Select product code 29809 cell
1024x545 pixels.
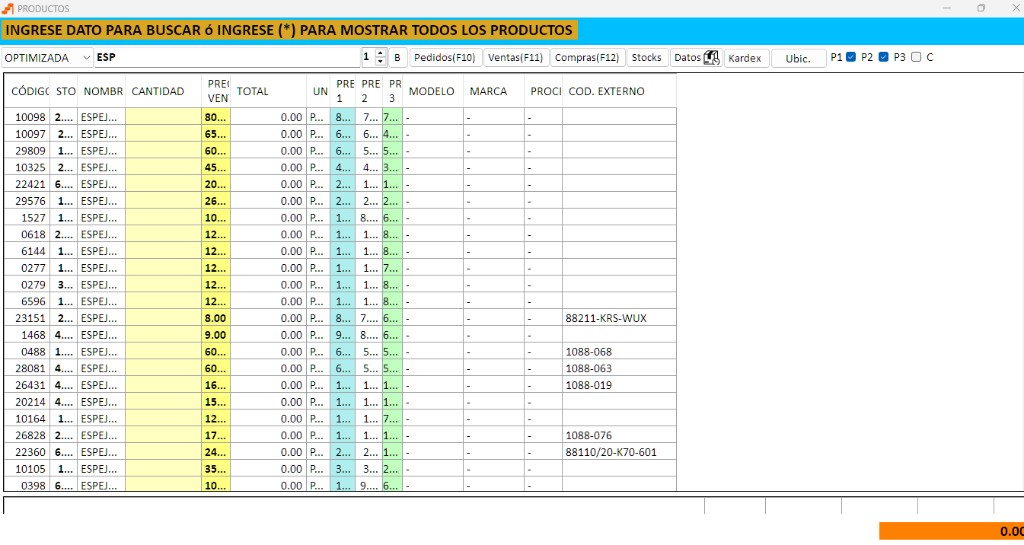pos(27,151)
